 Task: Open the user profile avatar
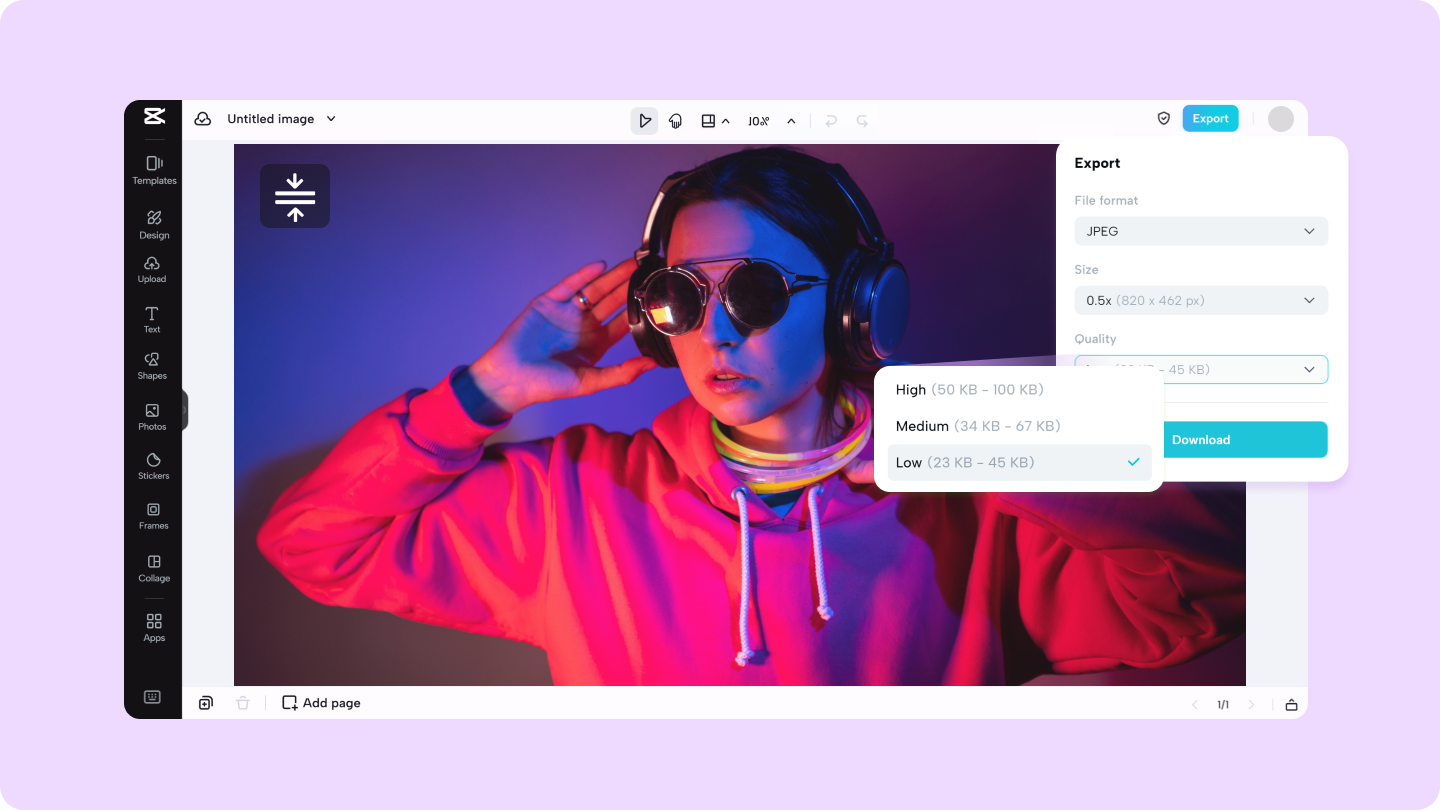[1281, 119]
